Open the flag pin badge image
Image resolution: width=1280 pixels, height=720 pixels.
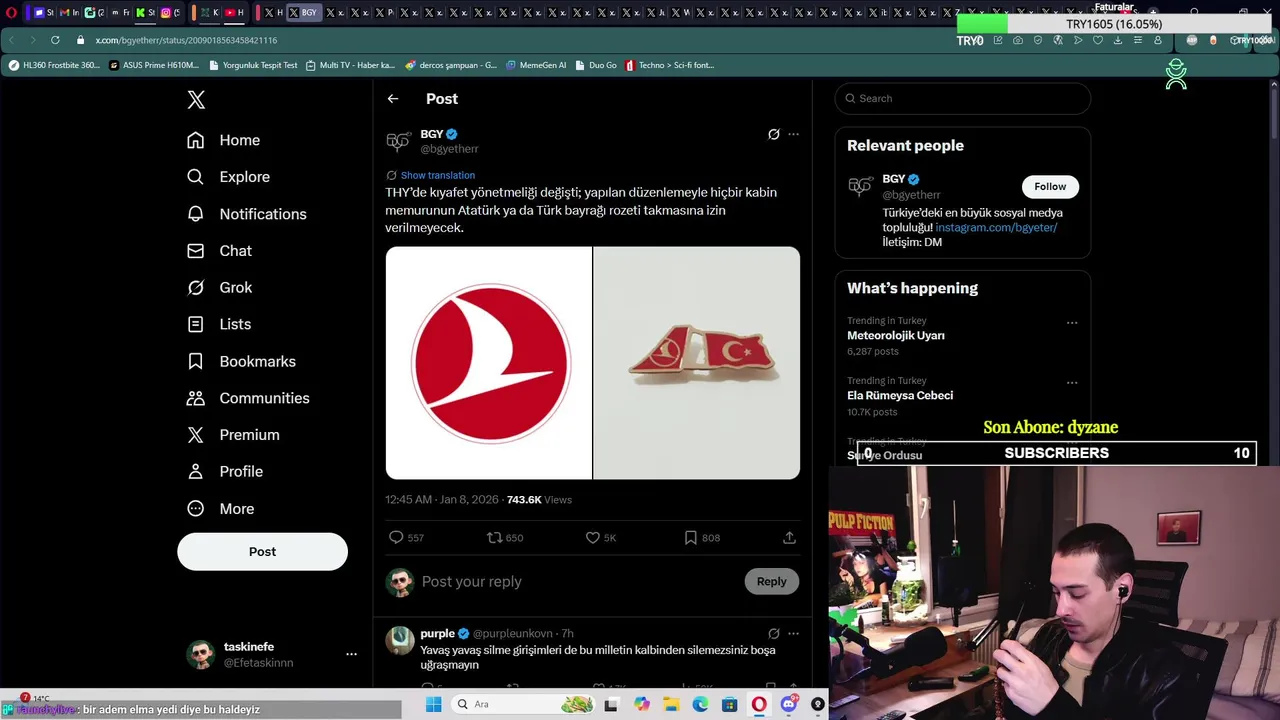[x=697, y=363]
